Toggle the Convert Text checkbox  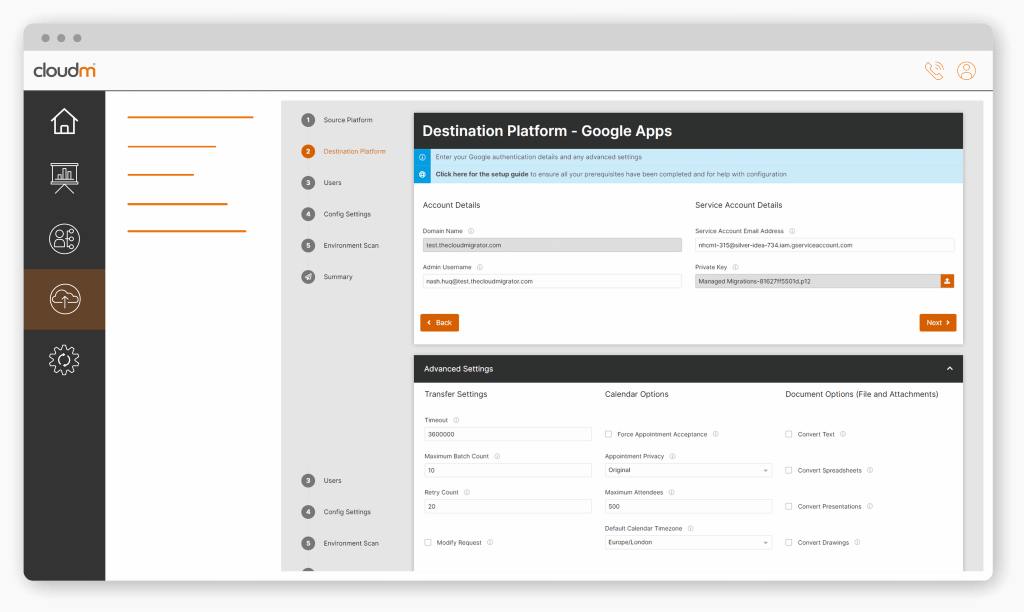tap(789, 434)
